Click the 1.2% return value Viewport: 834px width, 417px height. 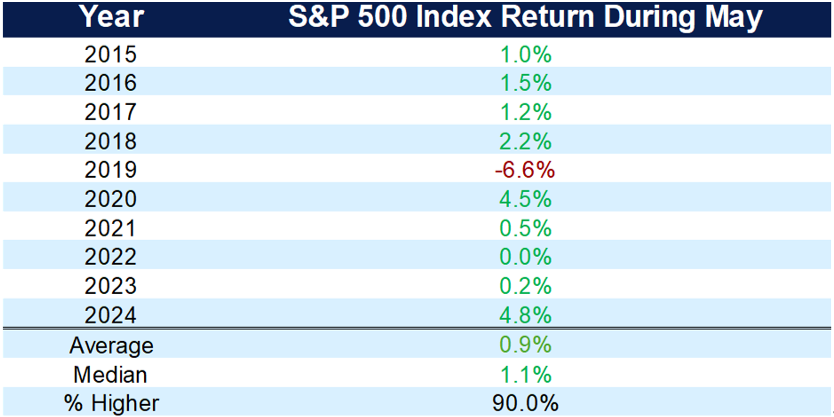pyautogui.click(x=524, y=112)
